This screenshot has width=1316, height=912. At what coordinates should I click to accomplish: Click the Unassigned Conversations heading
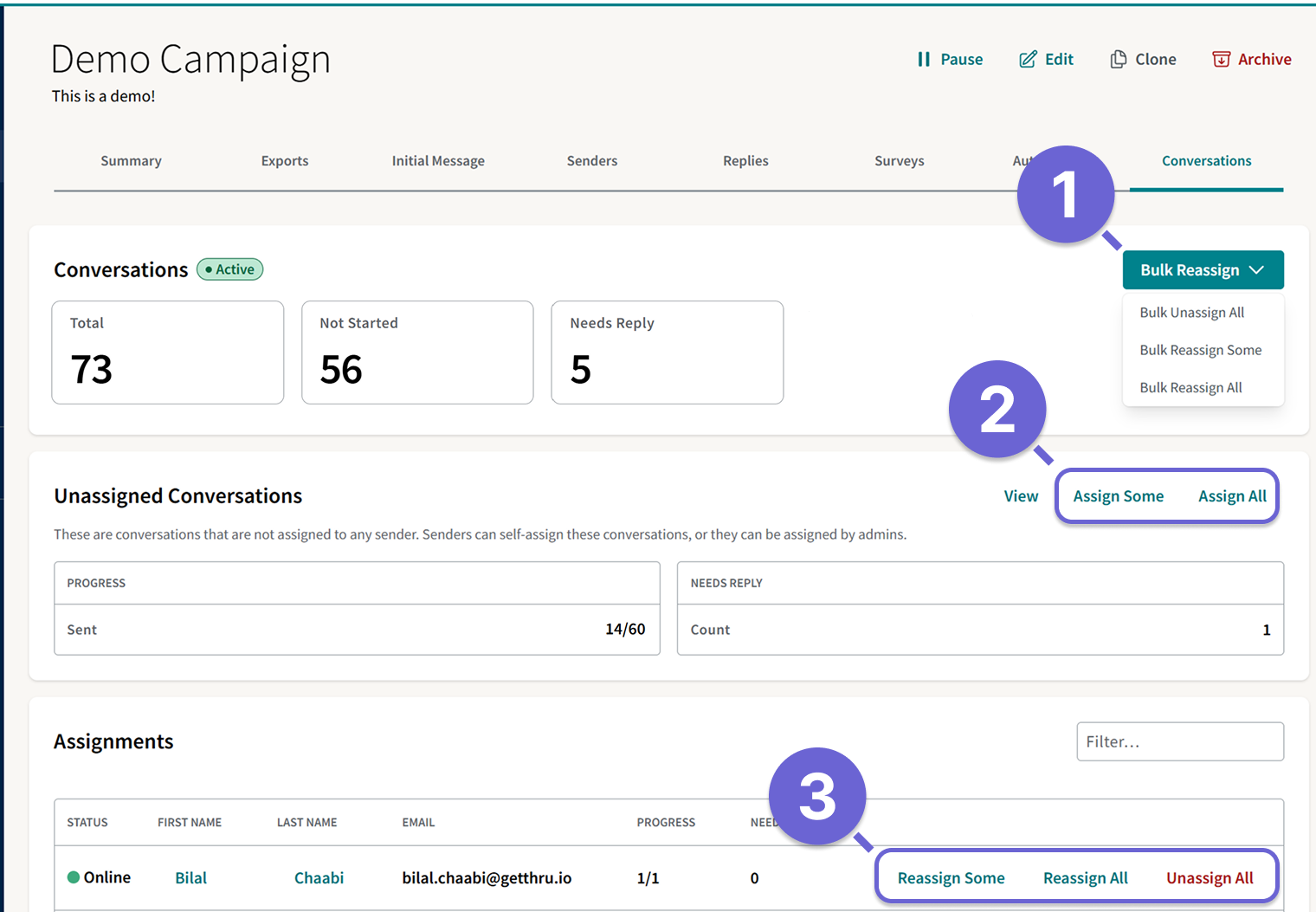coord(177,496)
